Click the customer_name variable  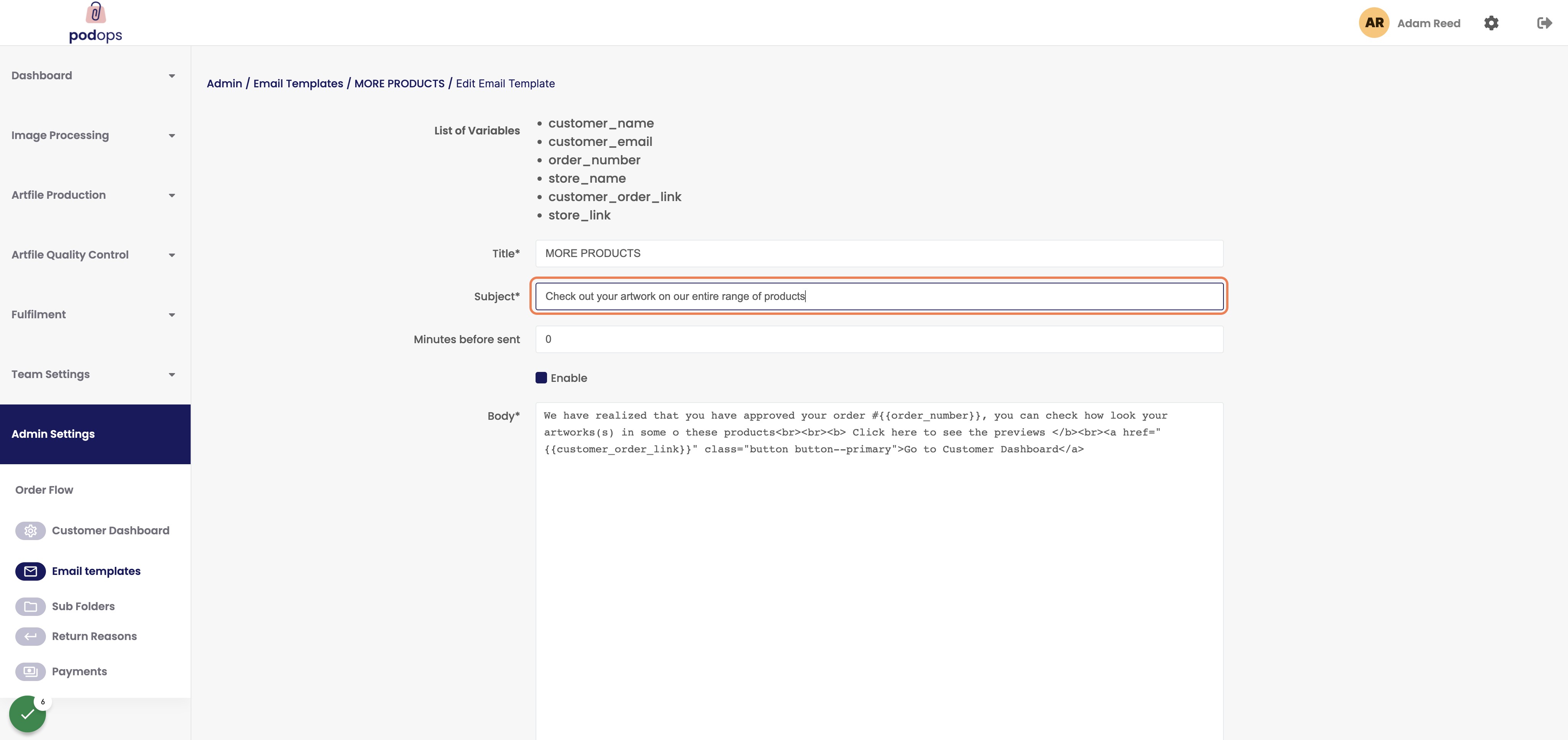point(601,124)
